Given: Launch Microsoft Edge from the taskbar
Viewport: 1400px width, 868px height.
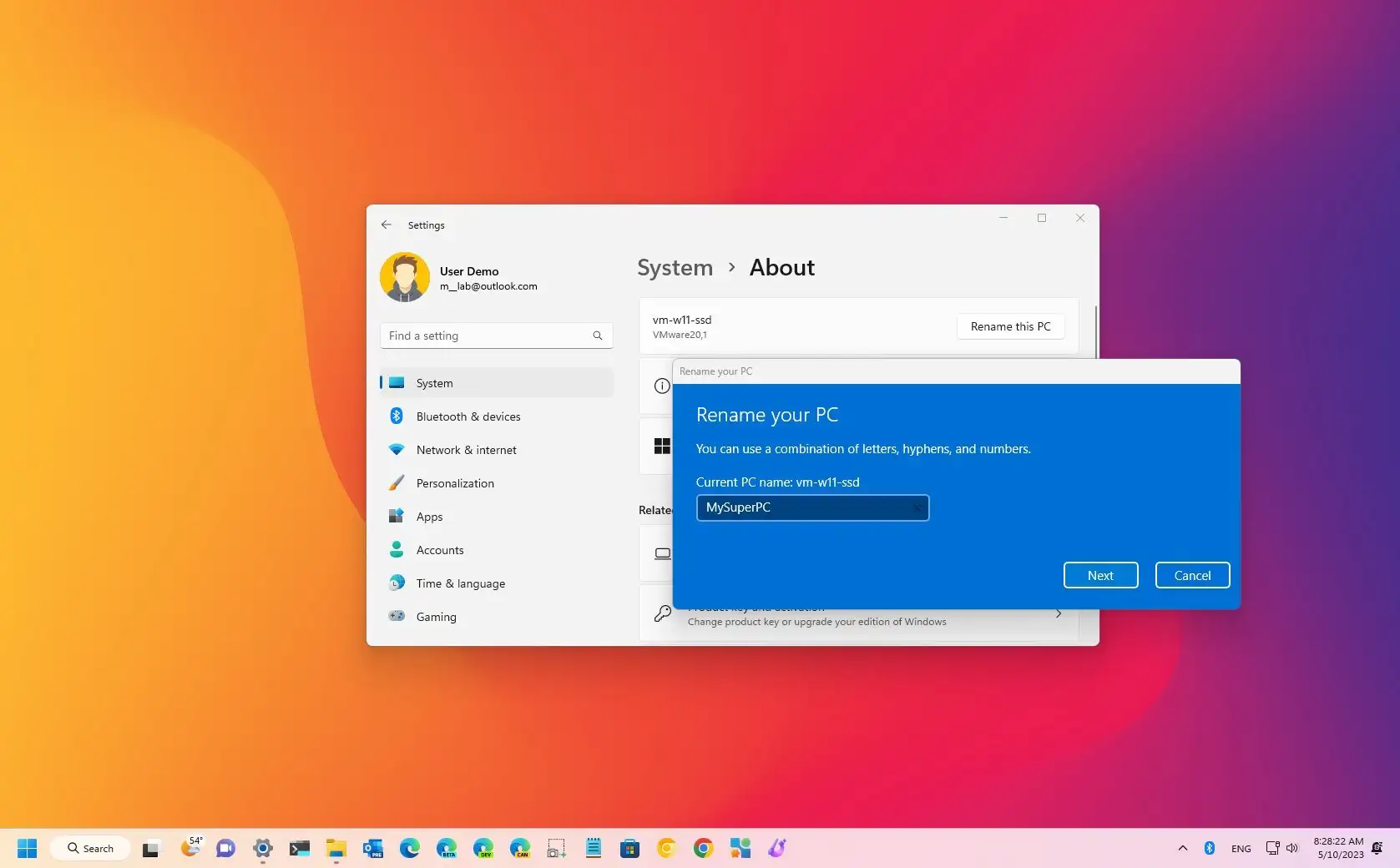Looking at the screenshot, I should [x=409, y=848].
